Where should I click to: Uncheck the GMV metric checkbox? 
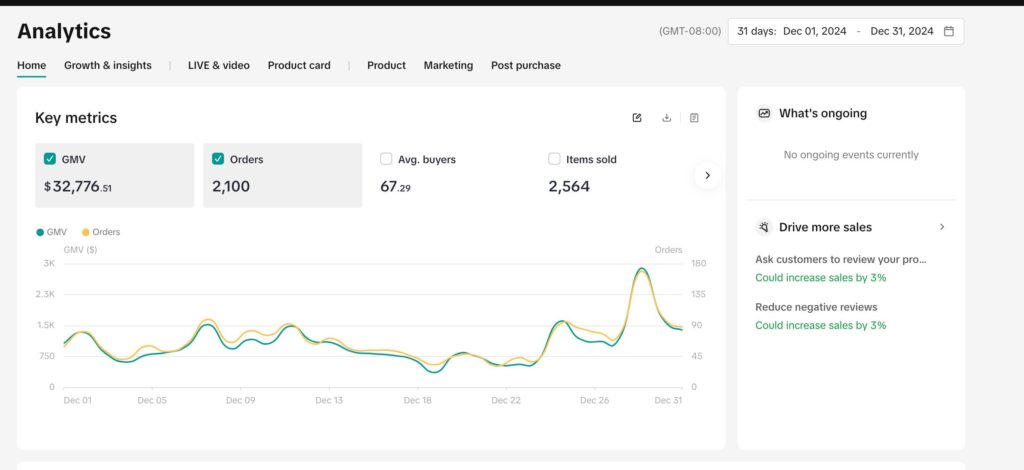click(50, 158)
